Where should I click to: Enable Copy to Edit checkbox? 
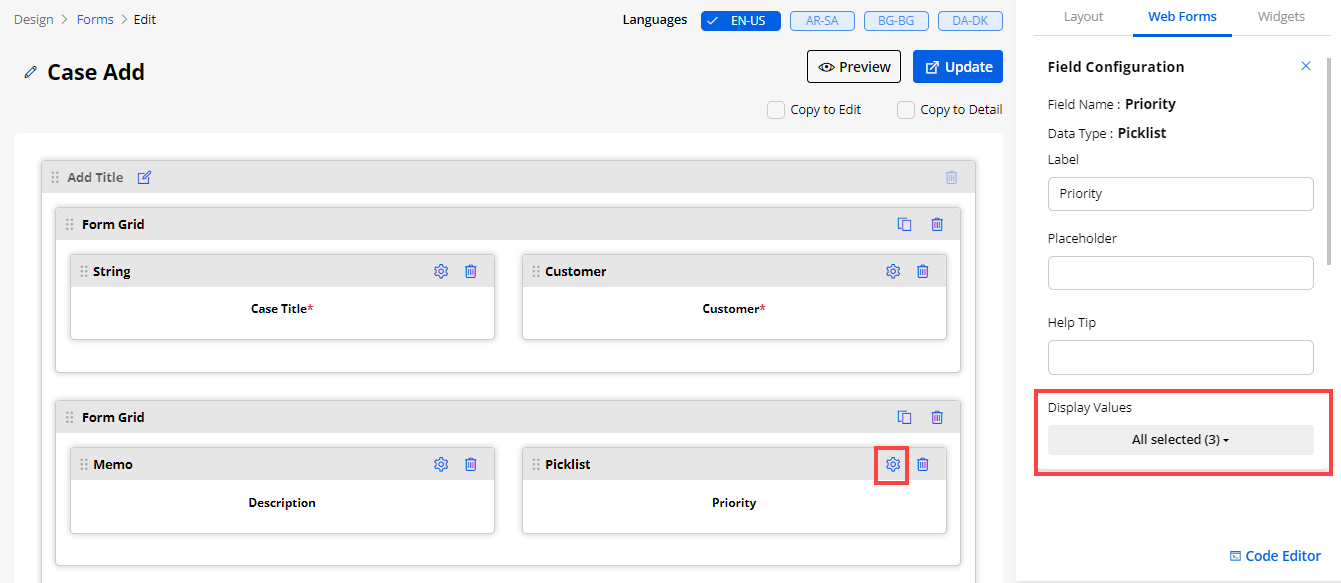(x=776, y=110)
